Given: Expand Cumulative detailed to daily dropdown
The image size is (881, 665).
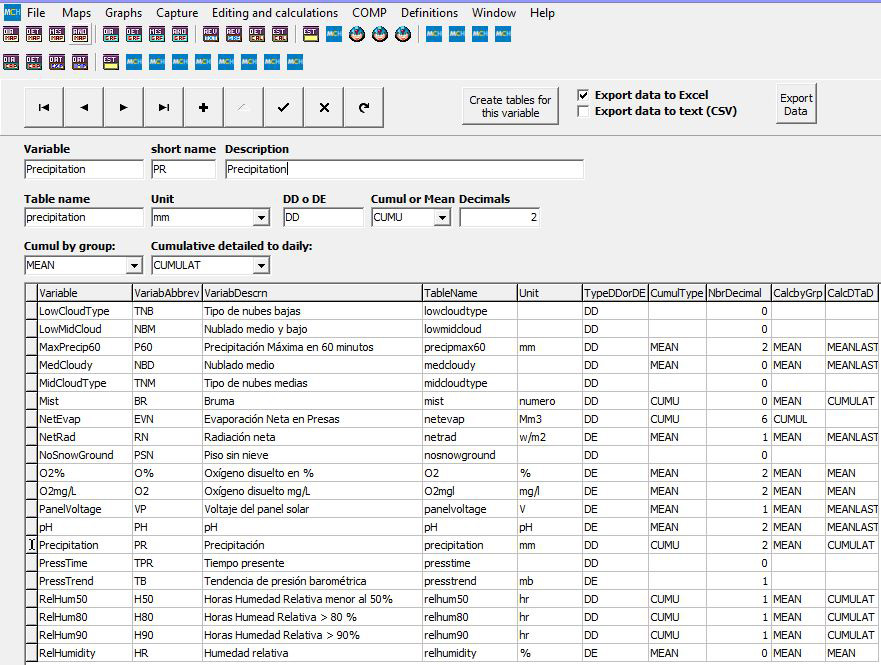Looking at the screenshot, I should pos(261,266).
